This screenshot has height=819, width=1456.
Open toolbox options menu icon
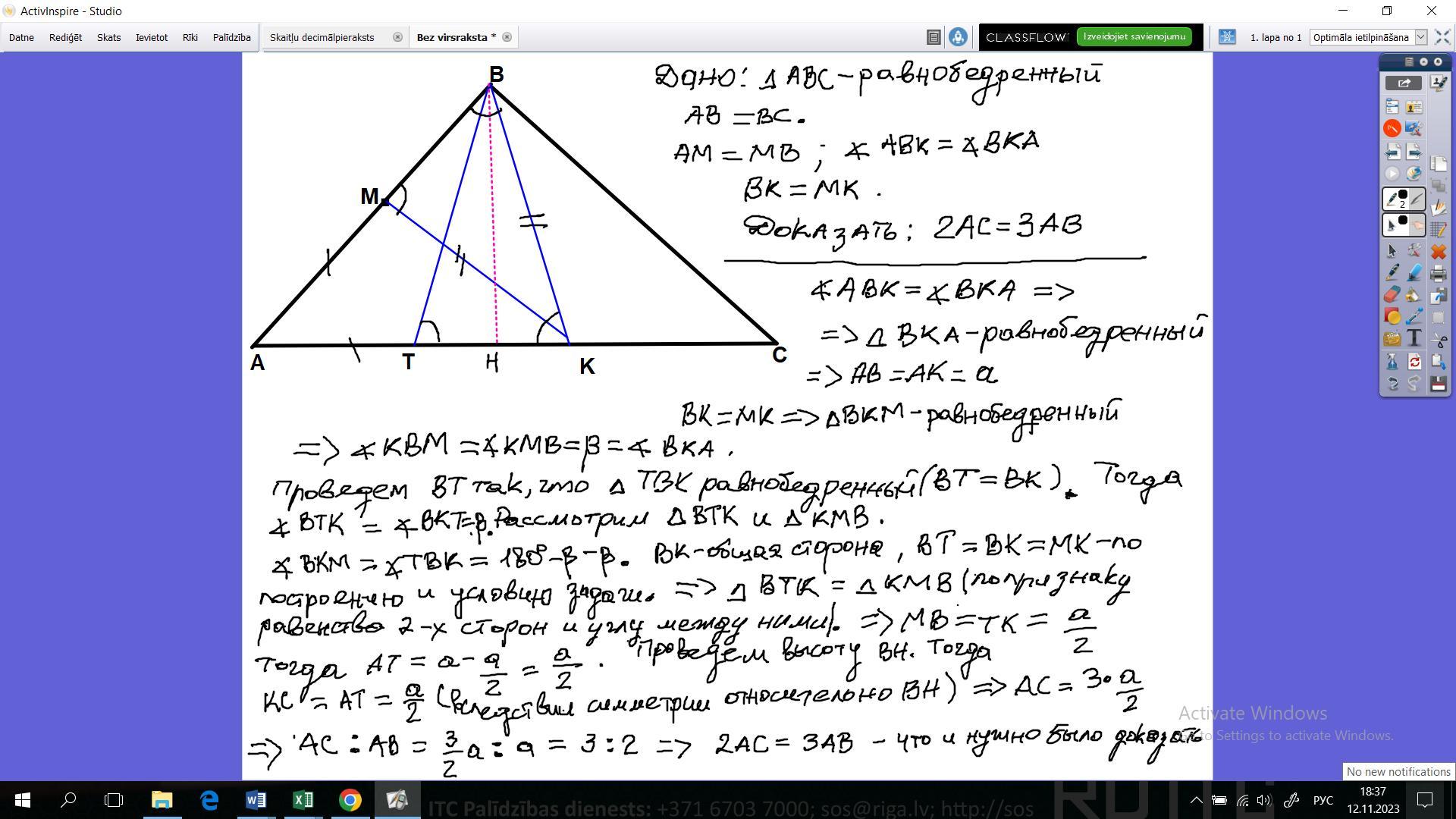coord(1409,61)
